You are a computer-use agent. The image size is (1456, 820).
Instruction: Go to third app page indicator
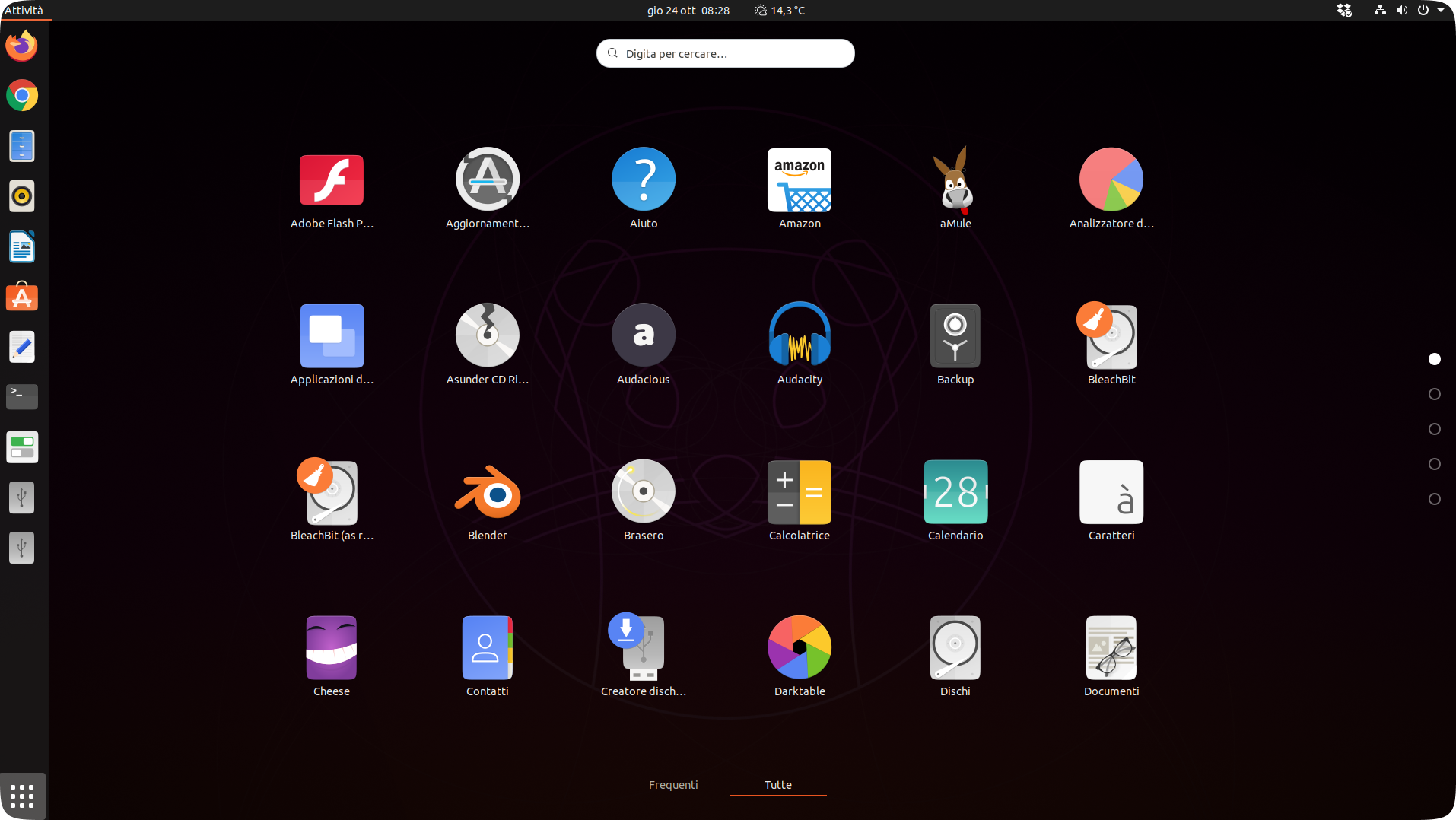click(x=1435, y=429)
